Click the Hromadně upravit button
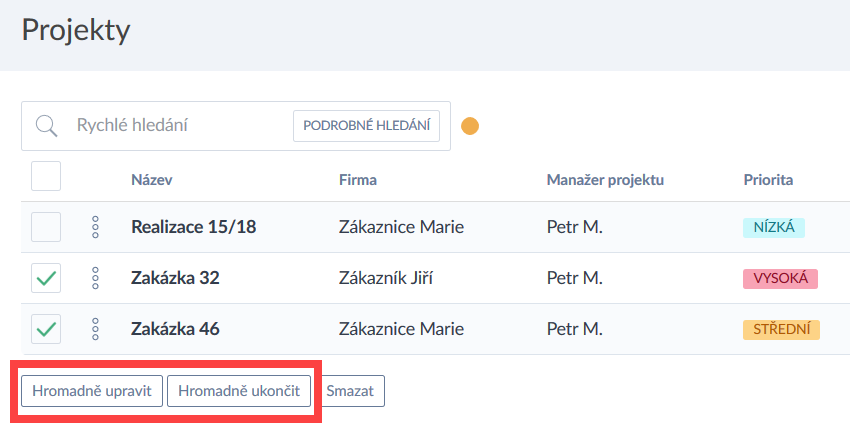The width and height of the screenshot is (850, 431). click(x=92, y=391)
